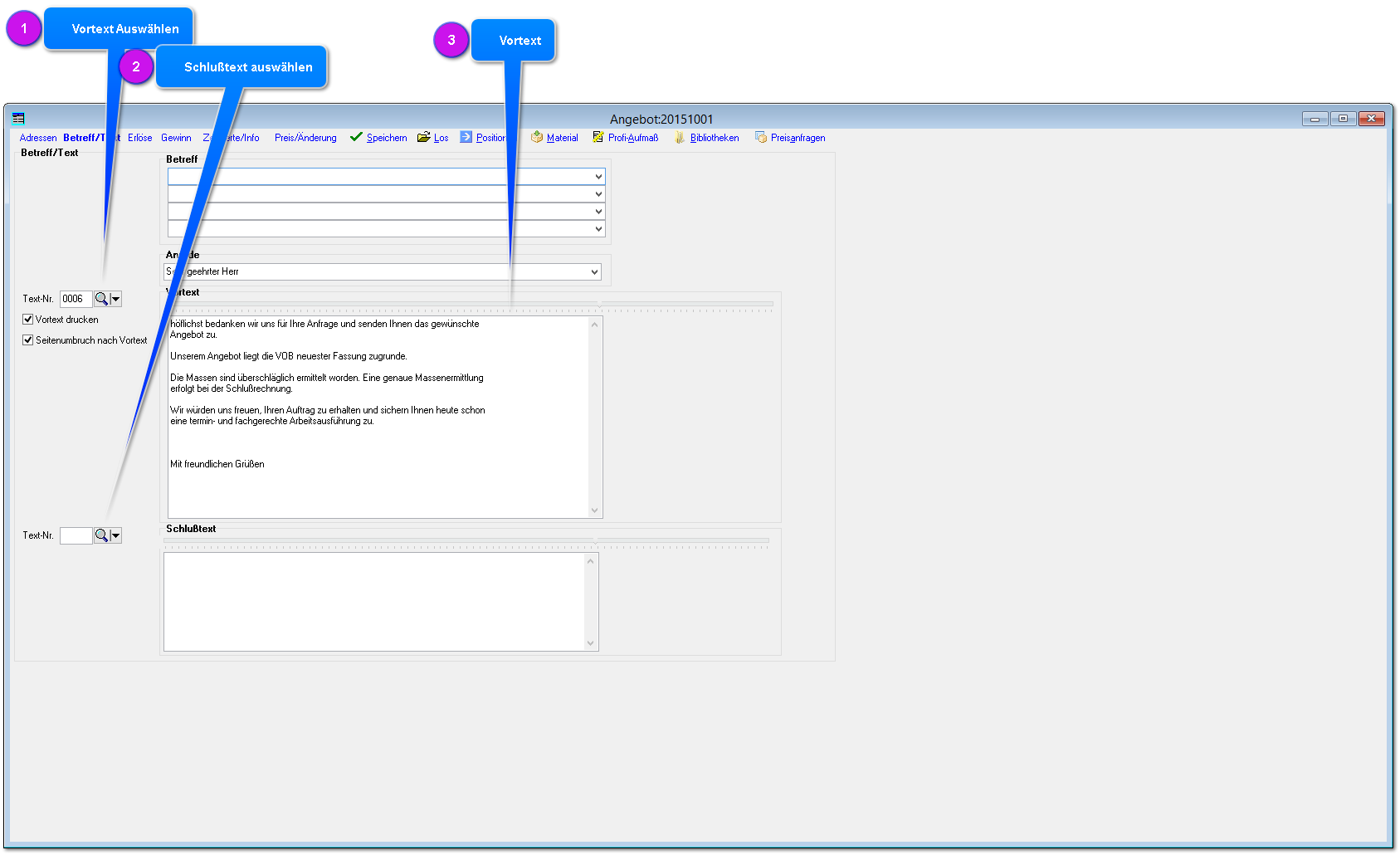Click the Vortext scrollbar down arrow

pos(594,510)
